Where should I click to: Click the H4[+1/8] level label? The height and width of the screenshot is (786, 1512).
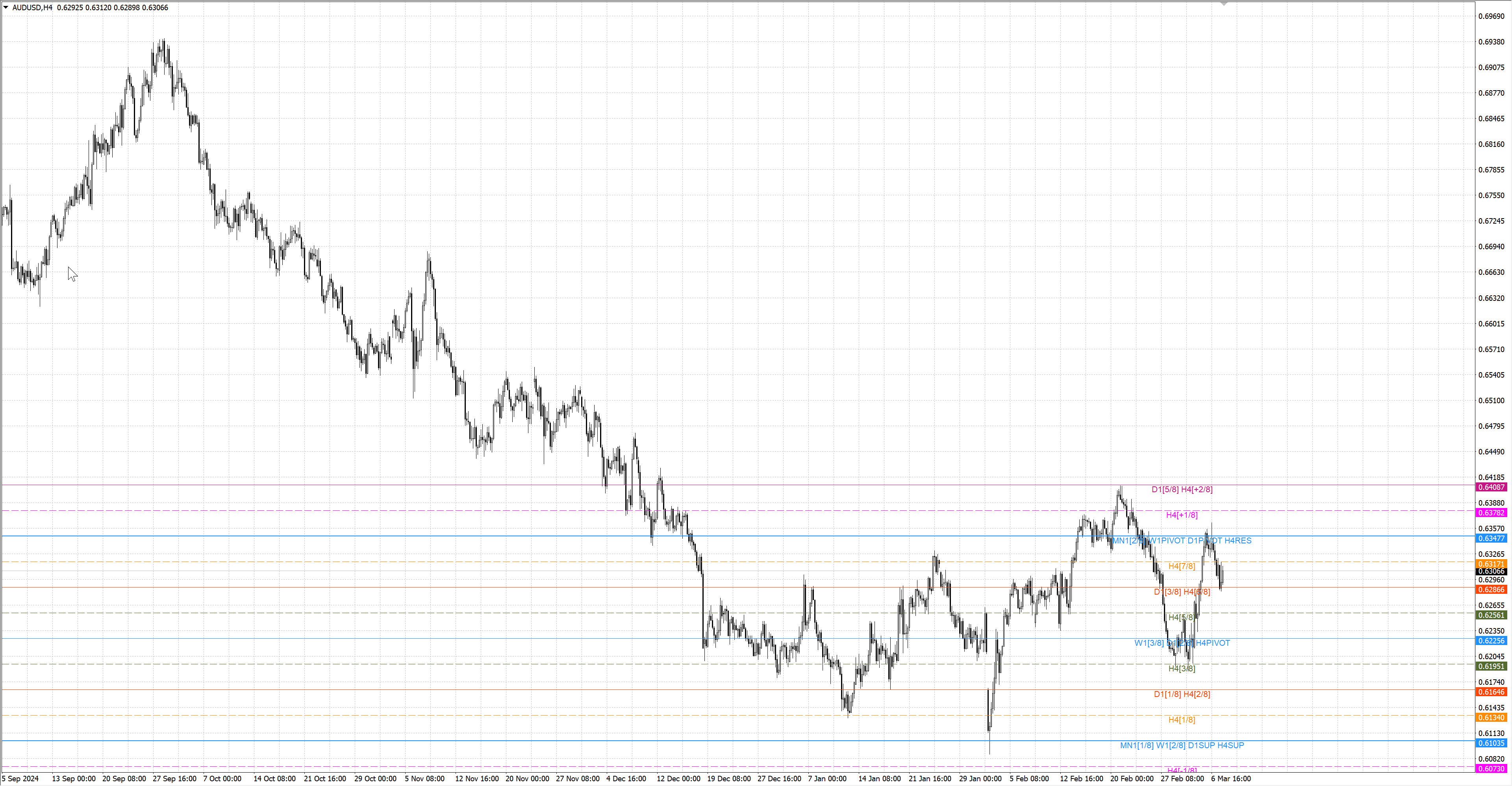[1182, 515]
